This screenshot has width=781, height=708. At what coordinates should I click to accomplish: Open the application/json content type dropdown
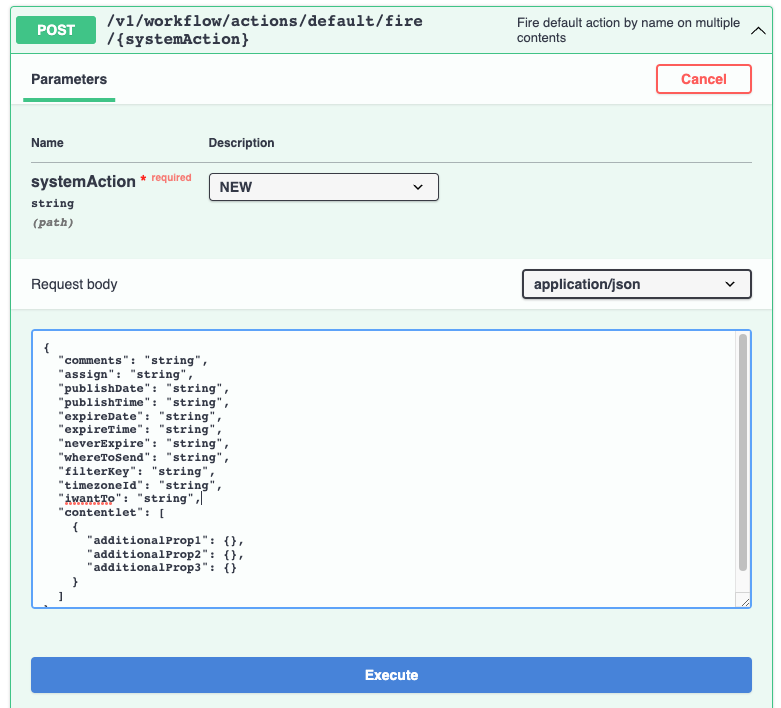point(636,284)
